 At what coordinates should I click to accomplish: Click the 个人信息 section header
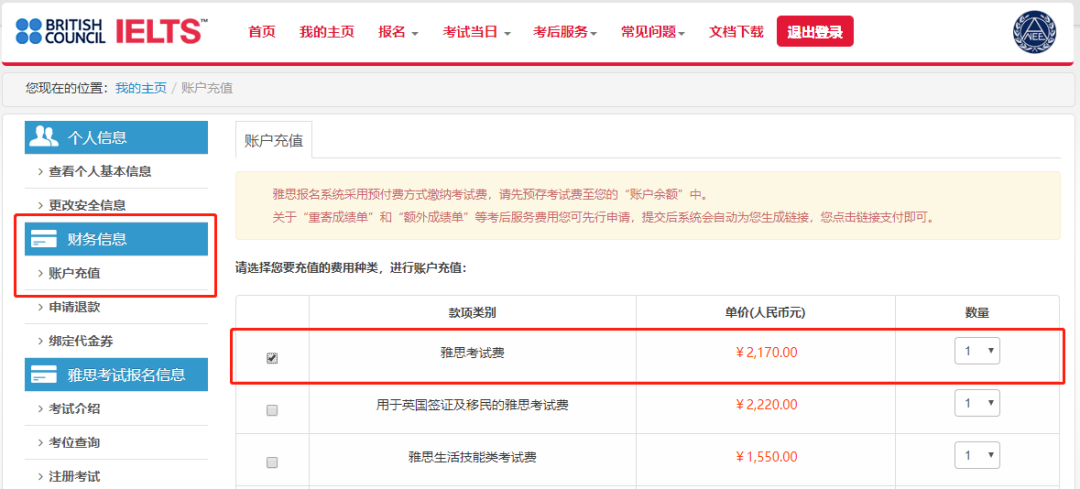click(x=116, y=138)
